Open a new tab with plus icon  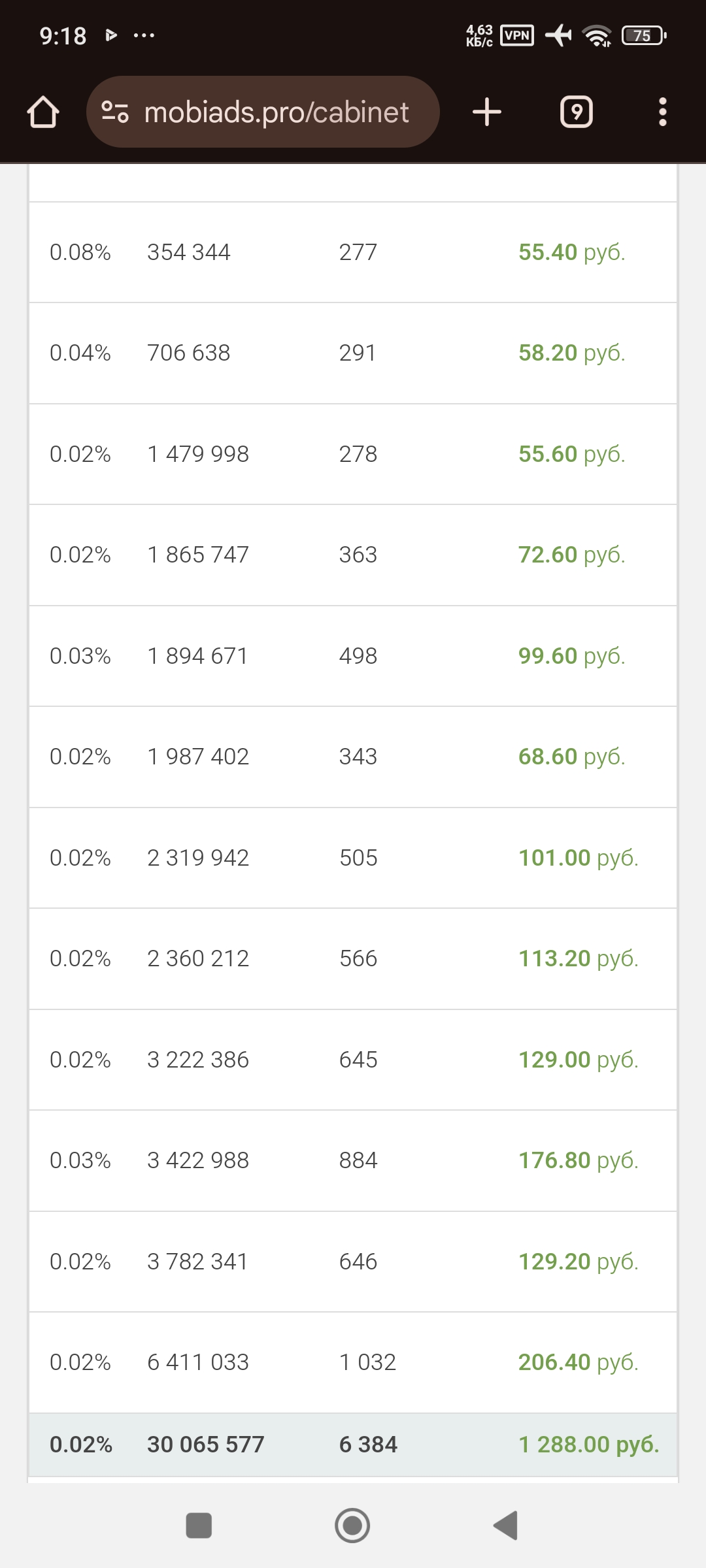click(x=487, y=112)
